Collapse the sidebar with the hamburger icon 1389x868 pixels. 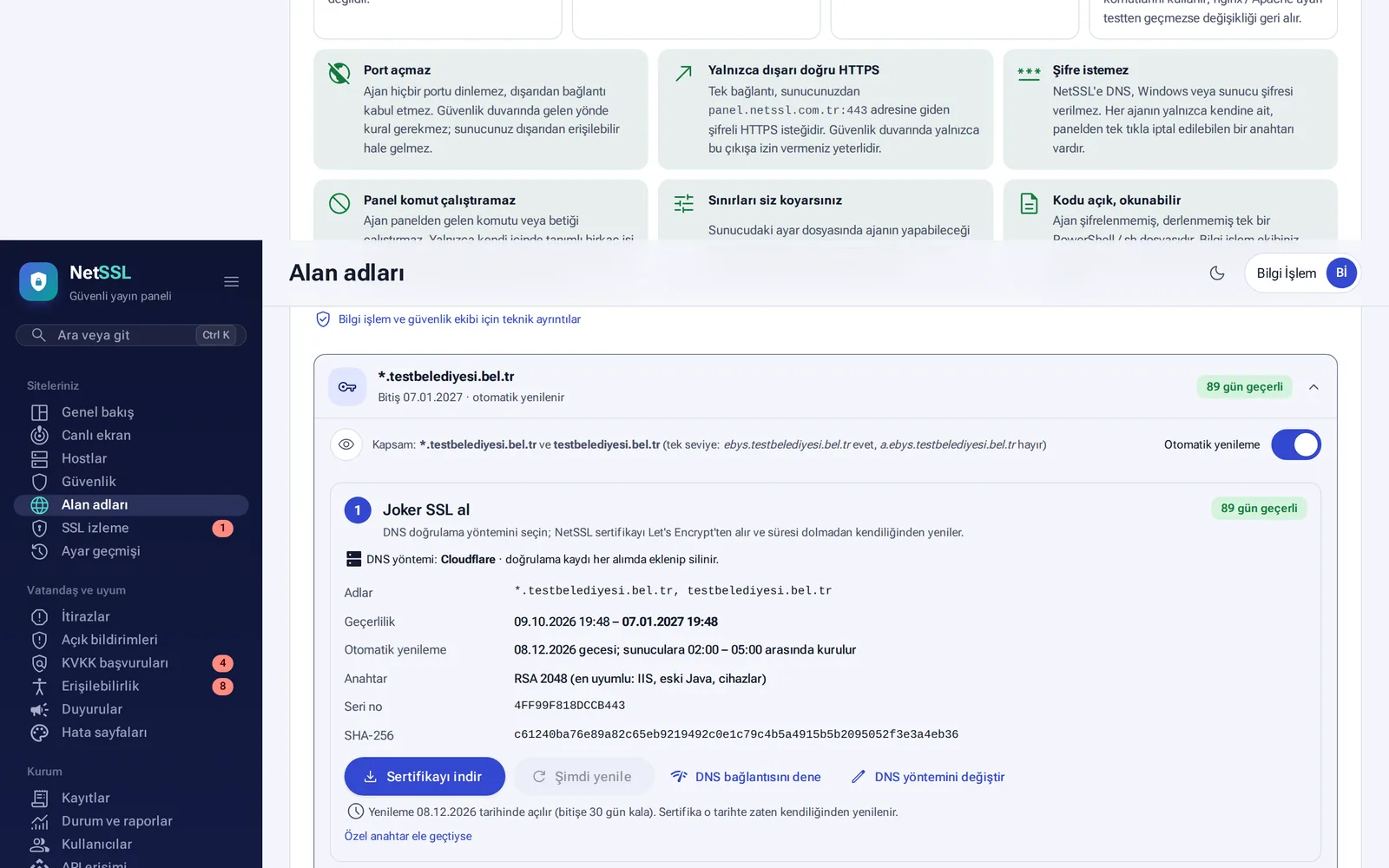coord(232,281)
